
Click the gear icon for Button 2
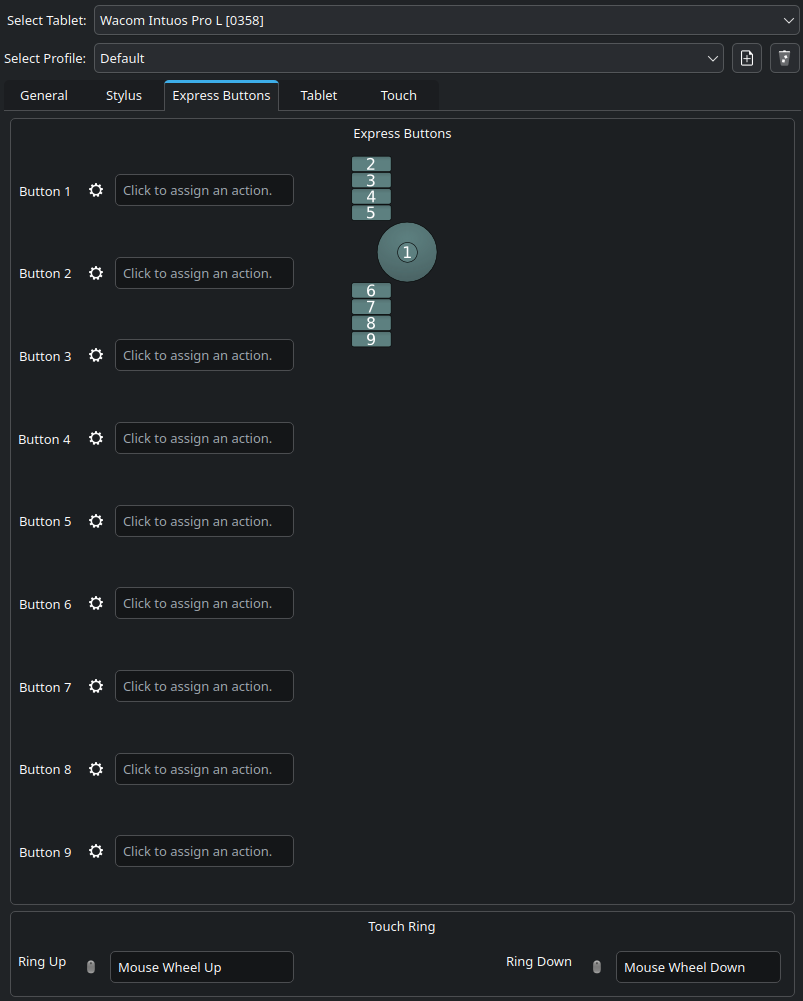point(96,273)
